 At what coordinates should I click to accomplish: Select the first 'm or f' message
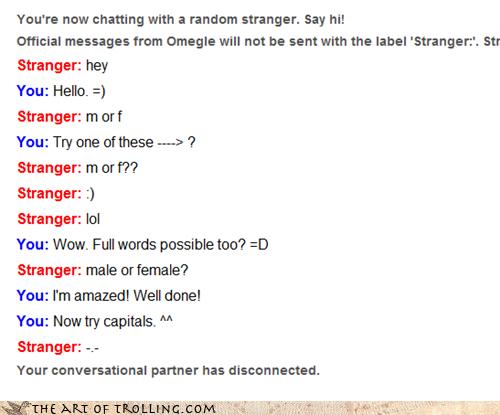104,117
